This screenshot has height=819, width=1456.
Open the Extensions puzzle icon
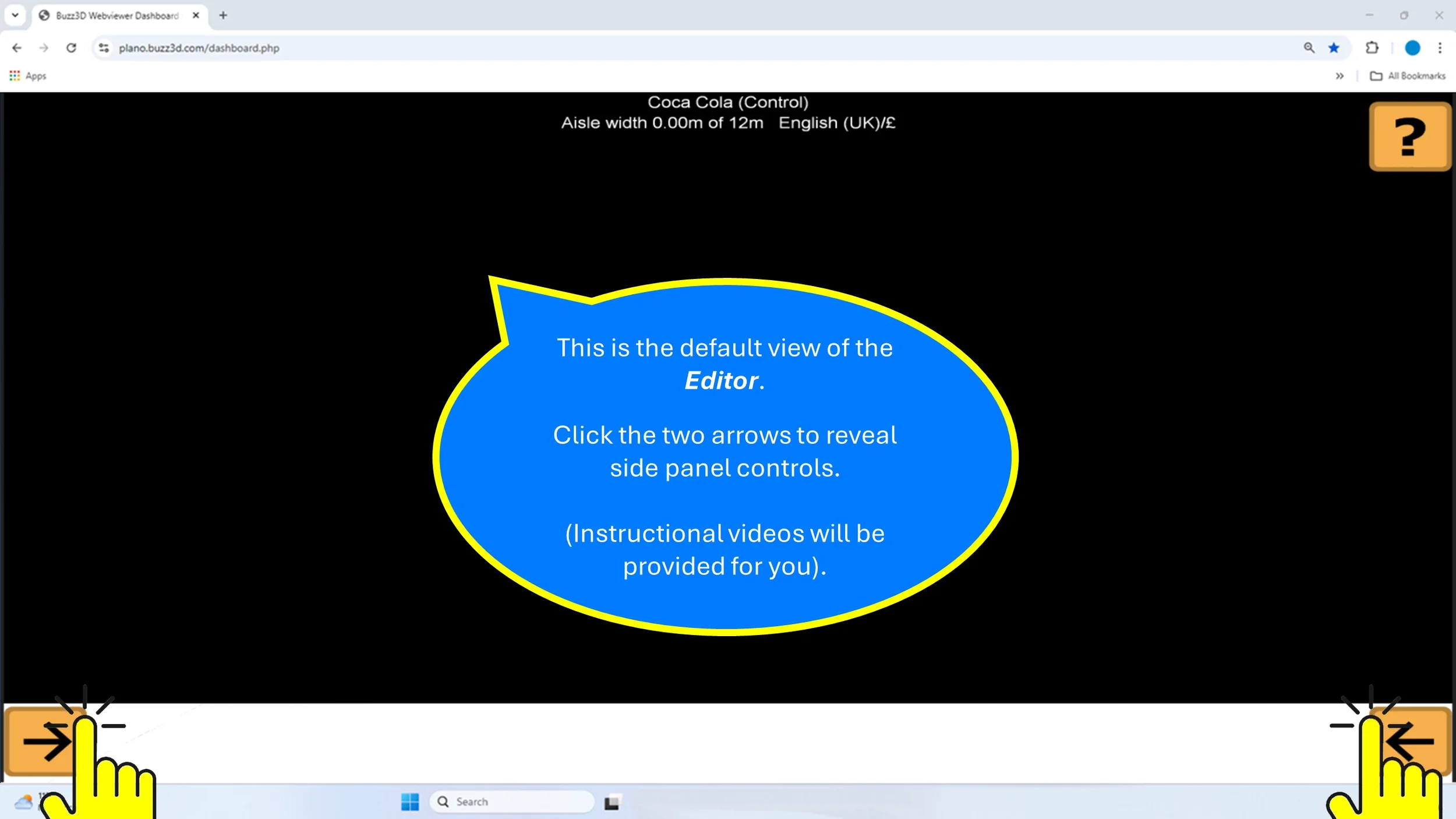pos(1372,48)
